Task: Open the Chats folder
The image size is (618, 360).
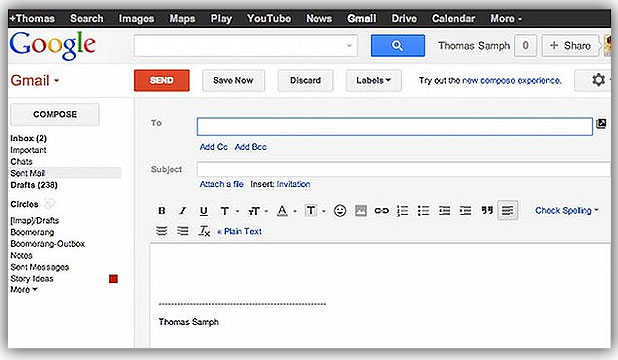Action: [x=21, y=162]
